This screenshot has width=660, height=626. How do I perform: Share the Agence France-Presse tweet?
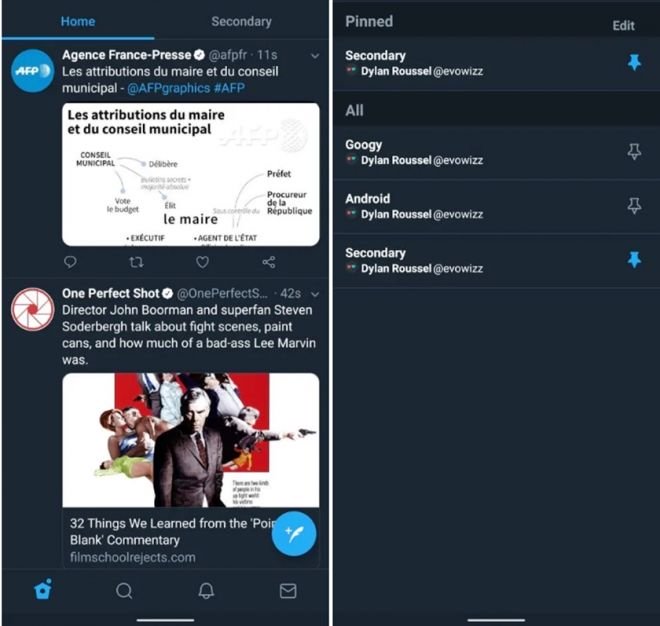pos(269,262)
